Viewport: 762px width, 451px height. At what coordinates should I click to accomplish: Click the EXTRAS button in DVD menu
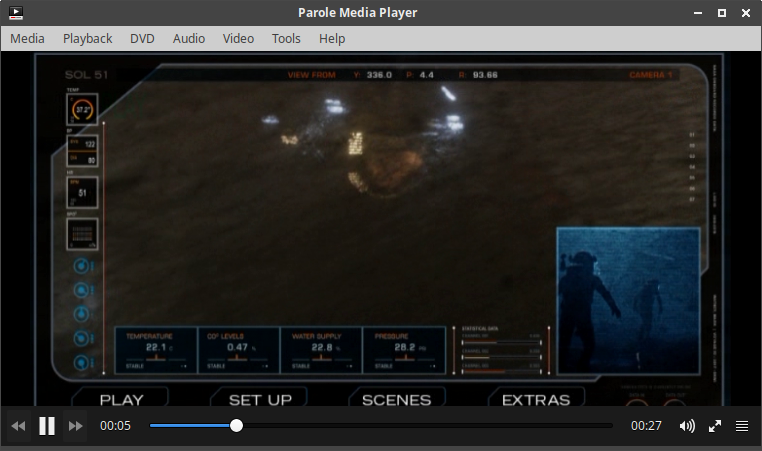(x=536, y=399)
